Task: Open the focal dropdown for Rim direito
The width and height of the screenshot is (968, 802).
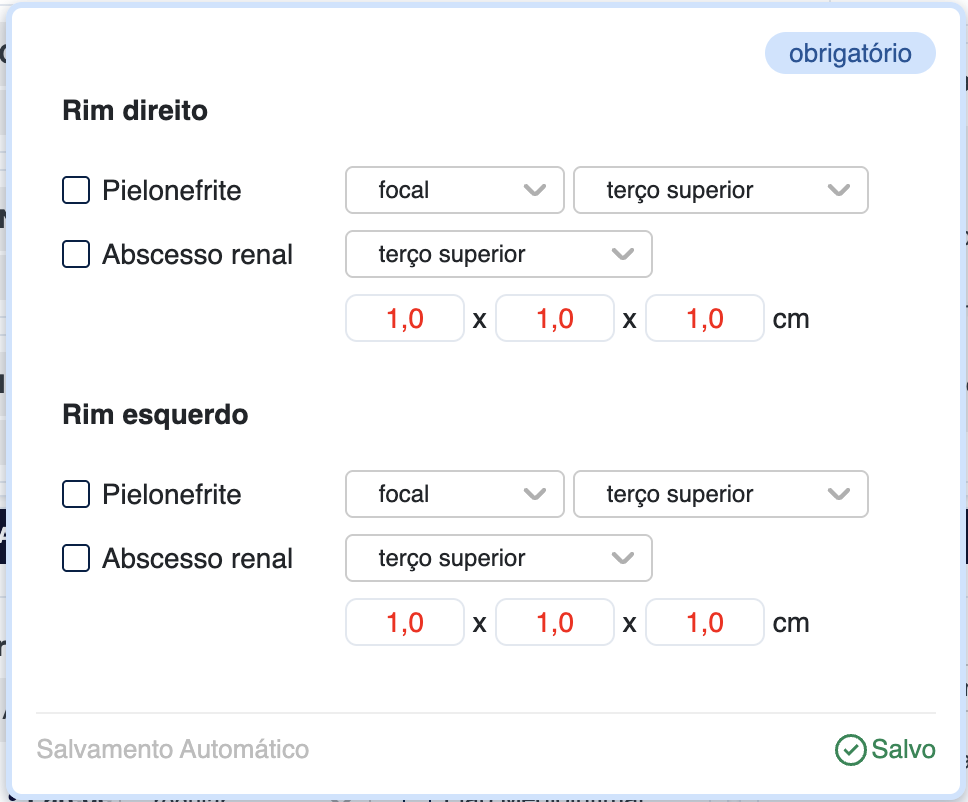Action: point(454,190)
